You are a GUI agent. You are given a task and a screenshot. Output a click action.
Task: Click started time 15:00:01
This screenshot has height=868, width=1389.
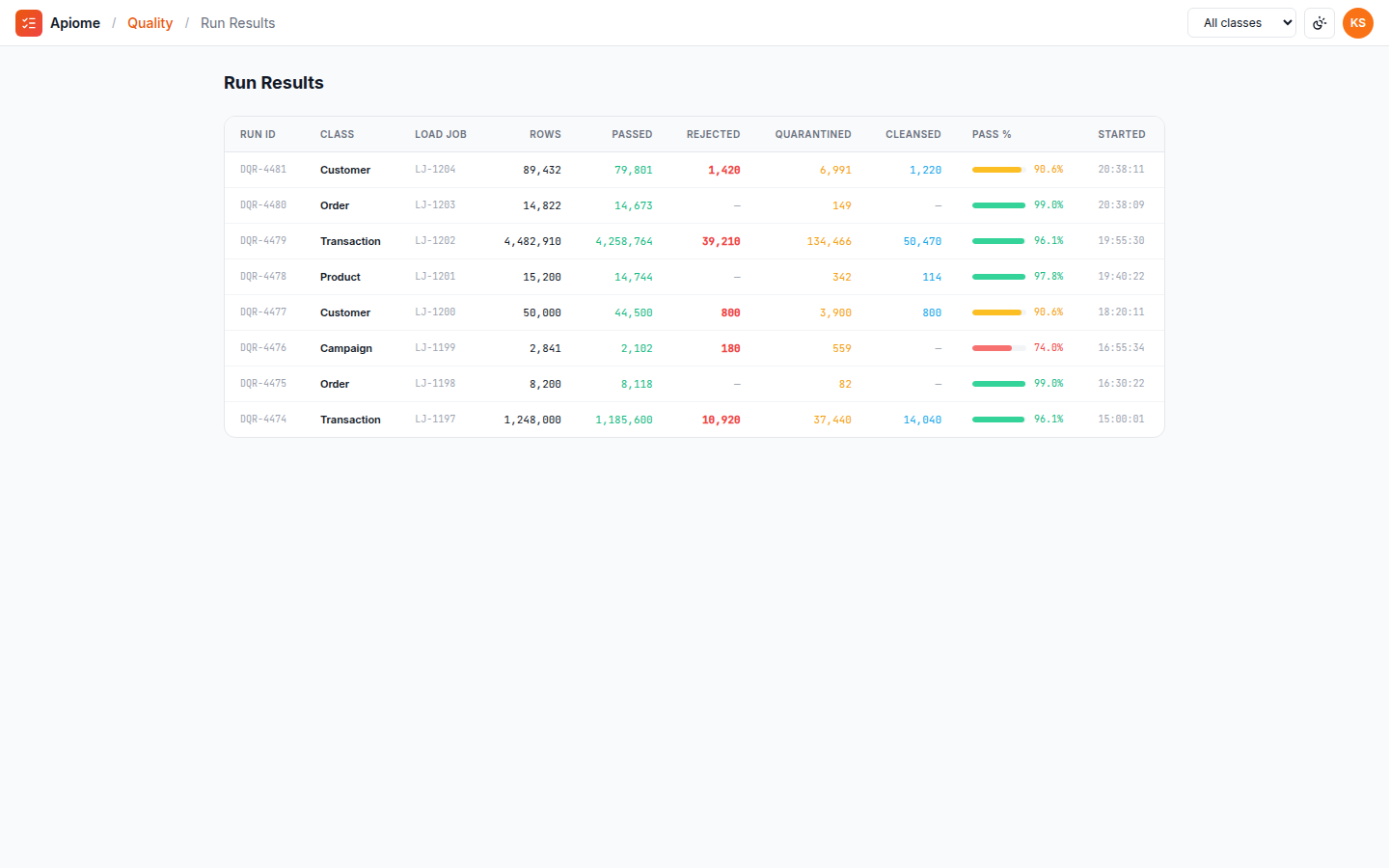(x=1121, y=420)
